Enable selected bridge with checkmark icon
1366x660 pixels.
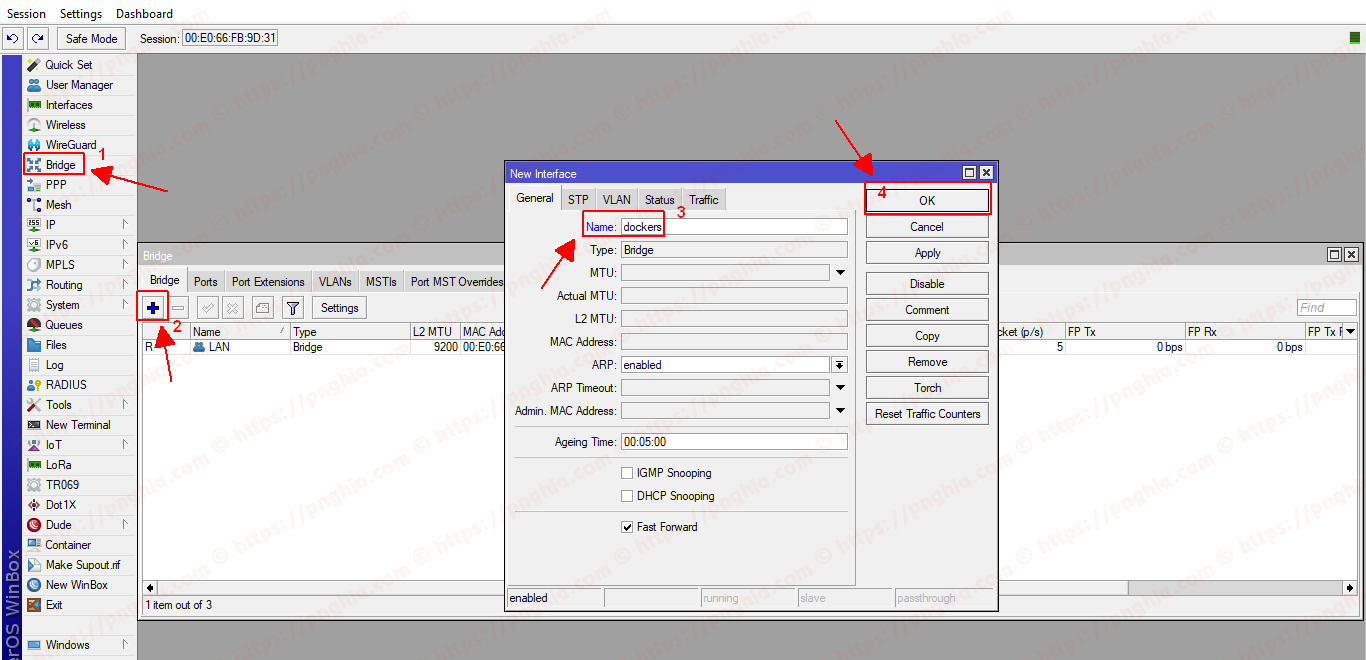click(x=208, y=308)
